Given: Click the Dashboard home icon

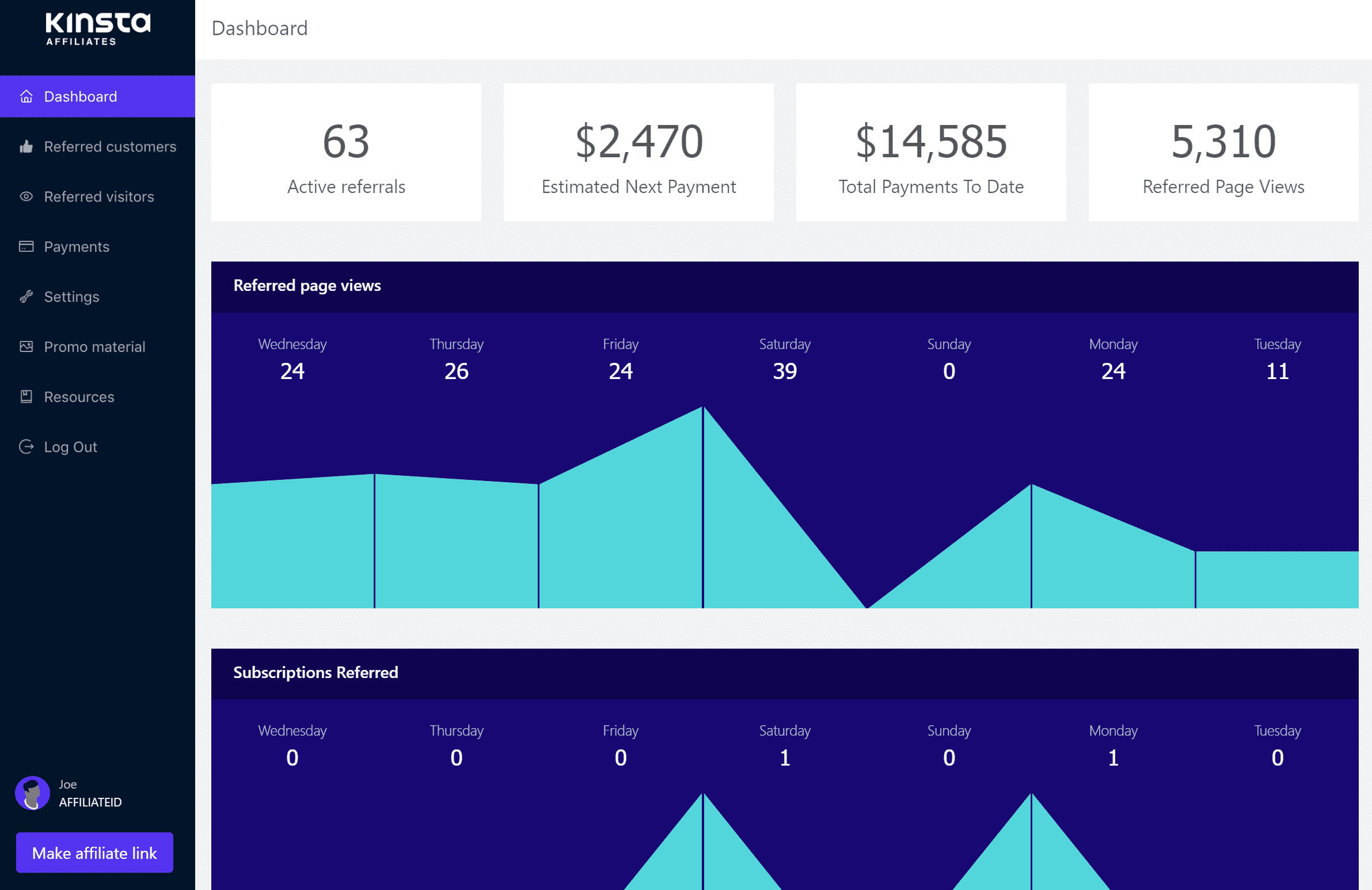Looking at the screenshot, I should coord(26,97).
